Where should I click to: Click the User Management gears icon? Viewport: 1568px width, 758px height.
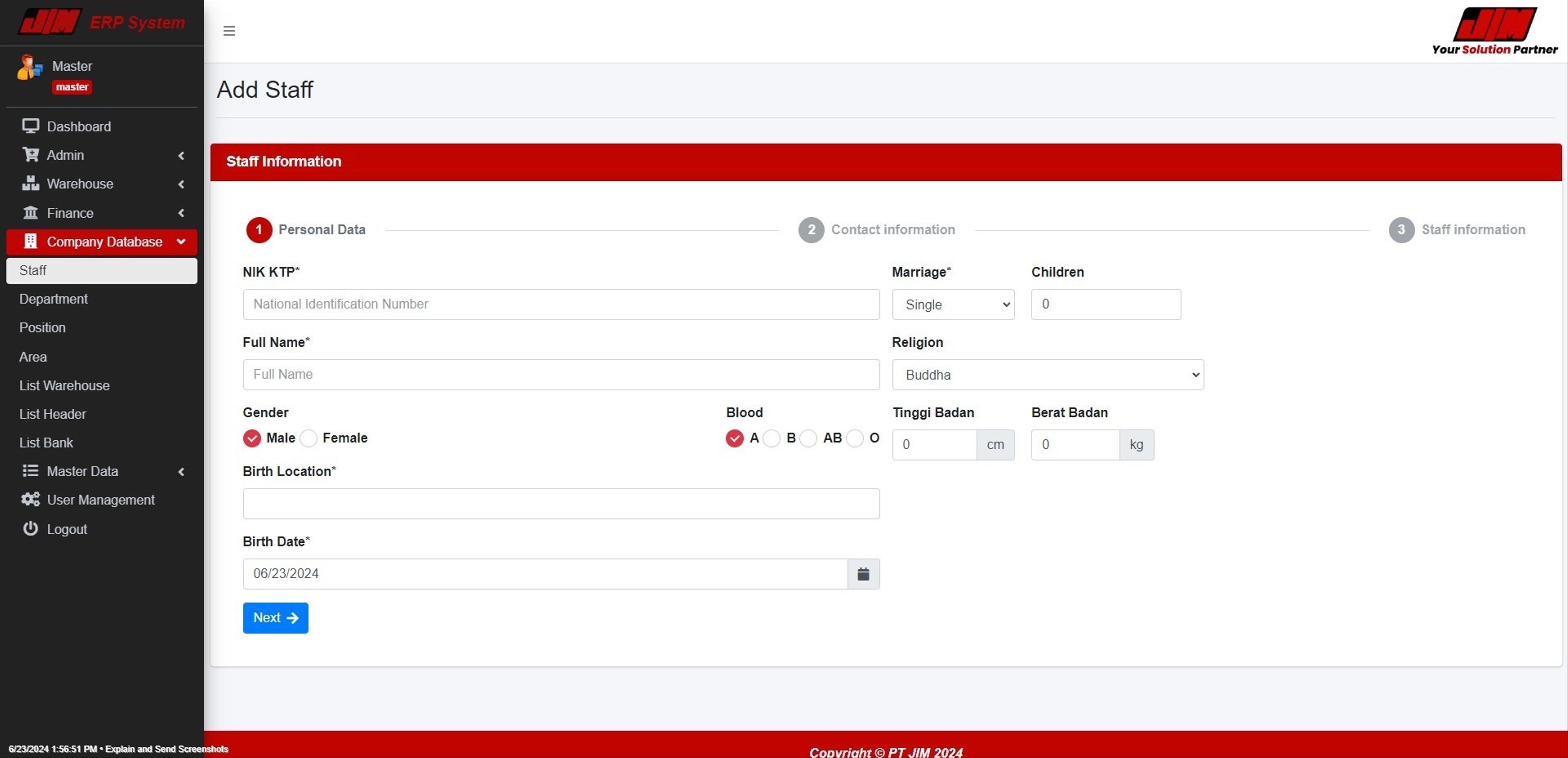pos(31,499)
